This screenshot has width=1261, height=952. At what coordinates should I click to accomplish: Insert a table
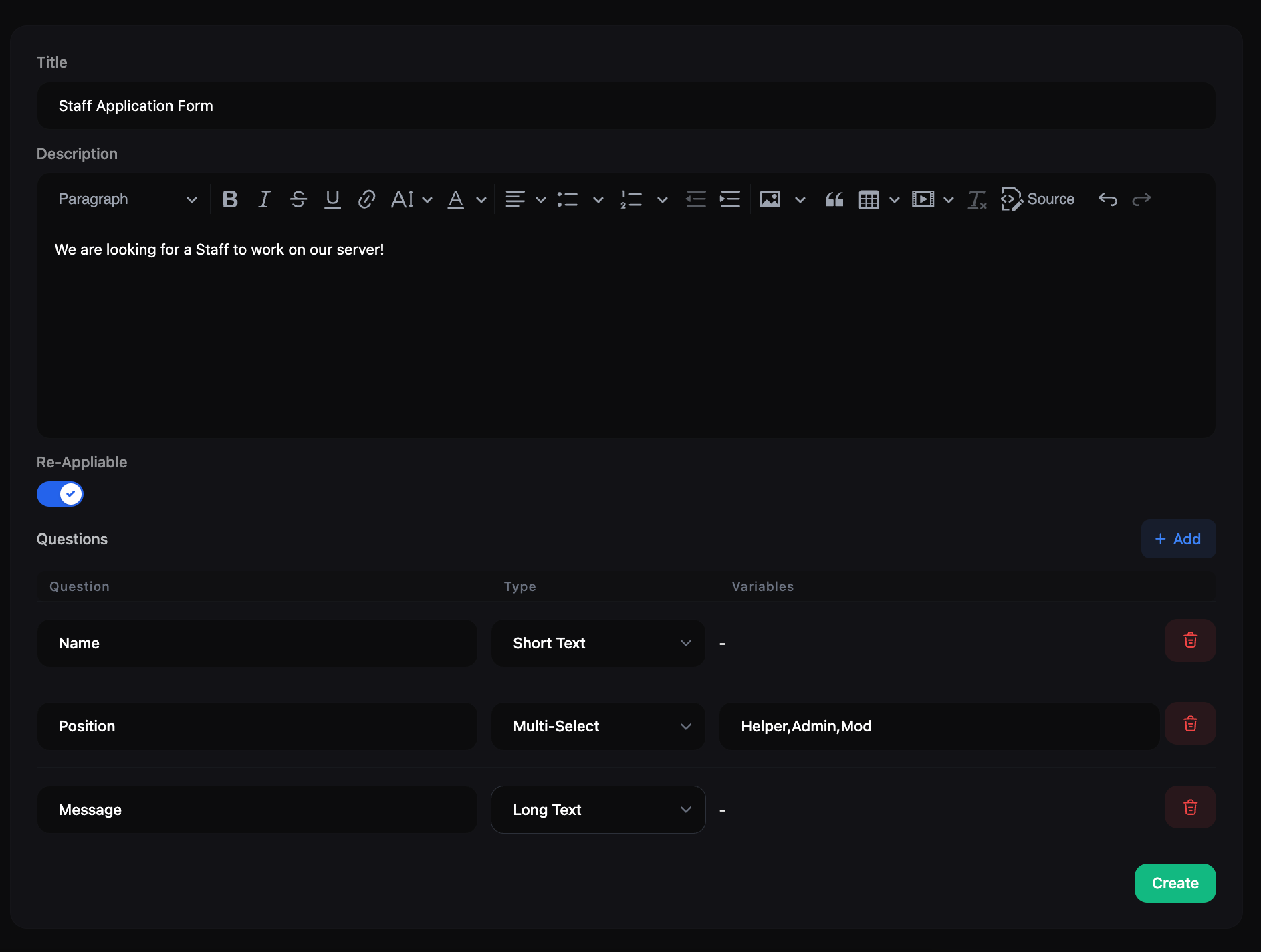869,199
